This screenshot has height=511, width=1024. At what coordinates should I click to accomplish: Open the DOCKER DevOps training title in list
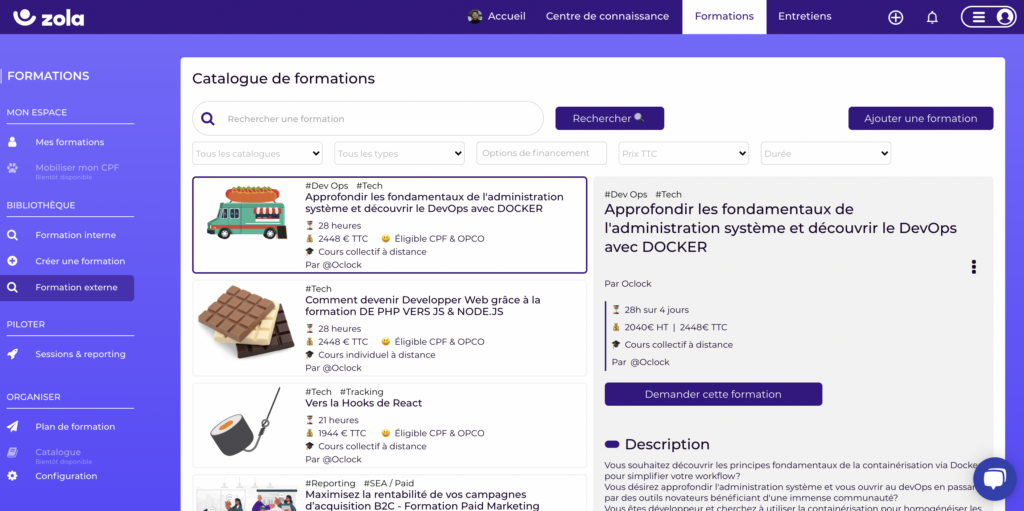pos(434,203)
